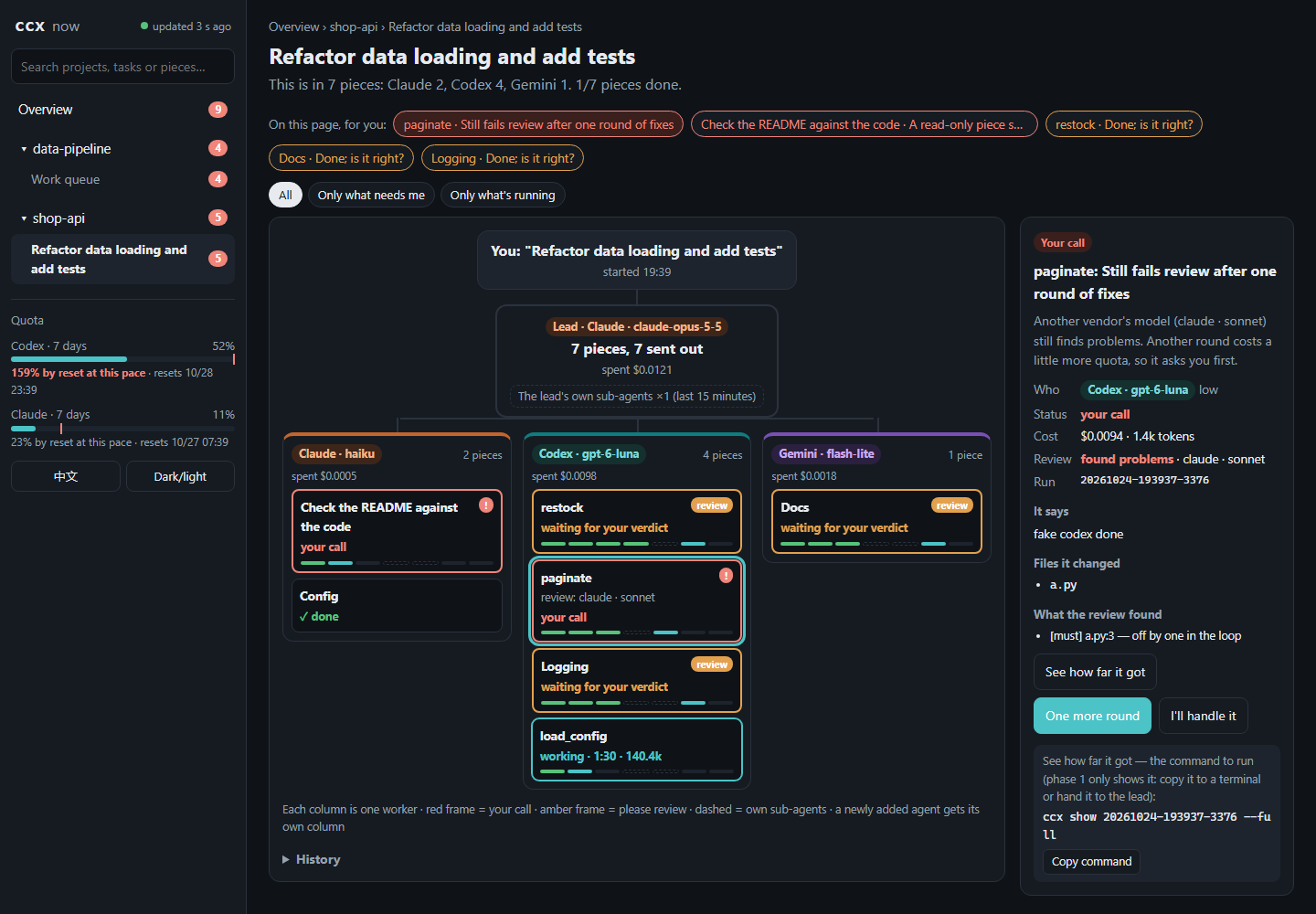1316x914 pixels.
Task: Click the review badge on Logging card
Action: (711, 664)
